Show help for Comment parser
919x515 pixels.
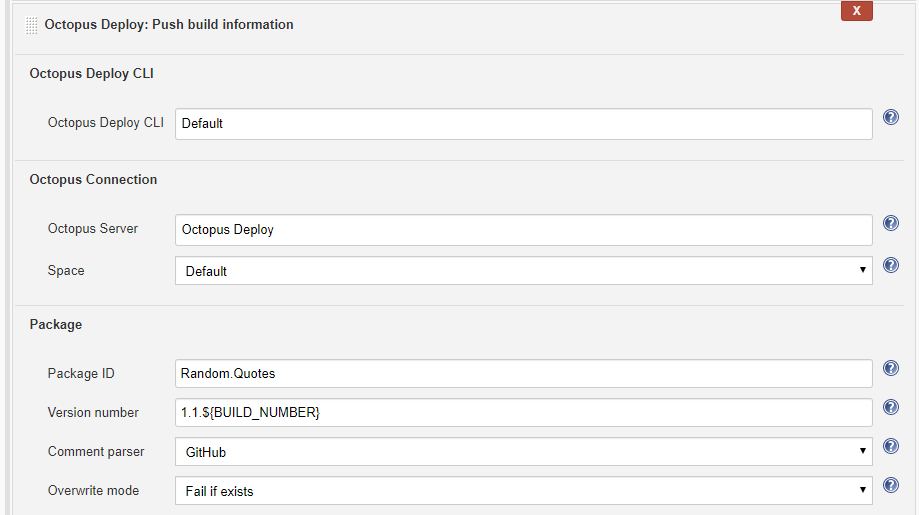tap(891, 446)
